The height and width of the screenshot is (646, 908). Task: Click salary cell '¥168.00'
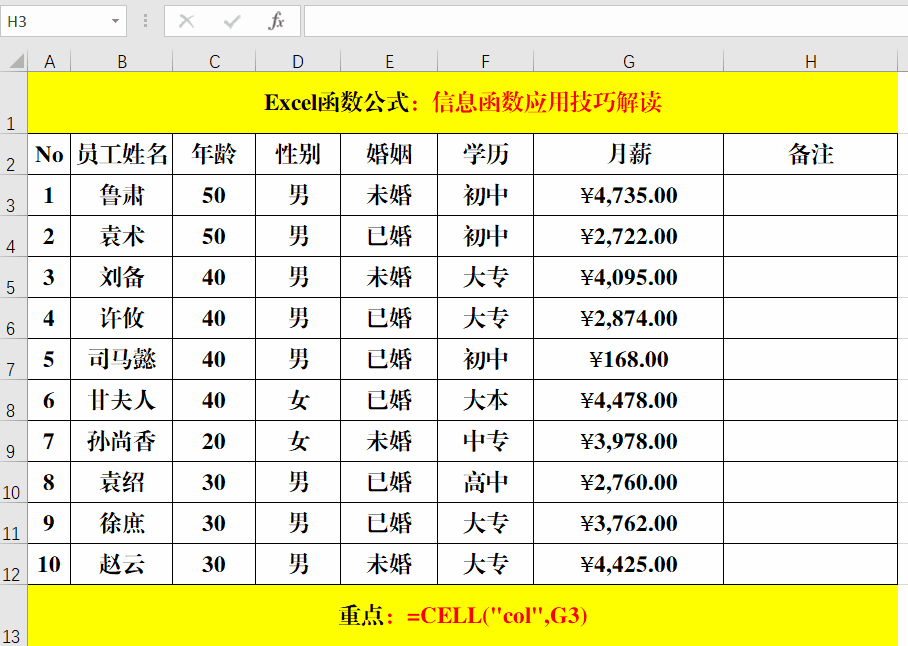point(629,359)
